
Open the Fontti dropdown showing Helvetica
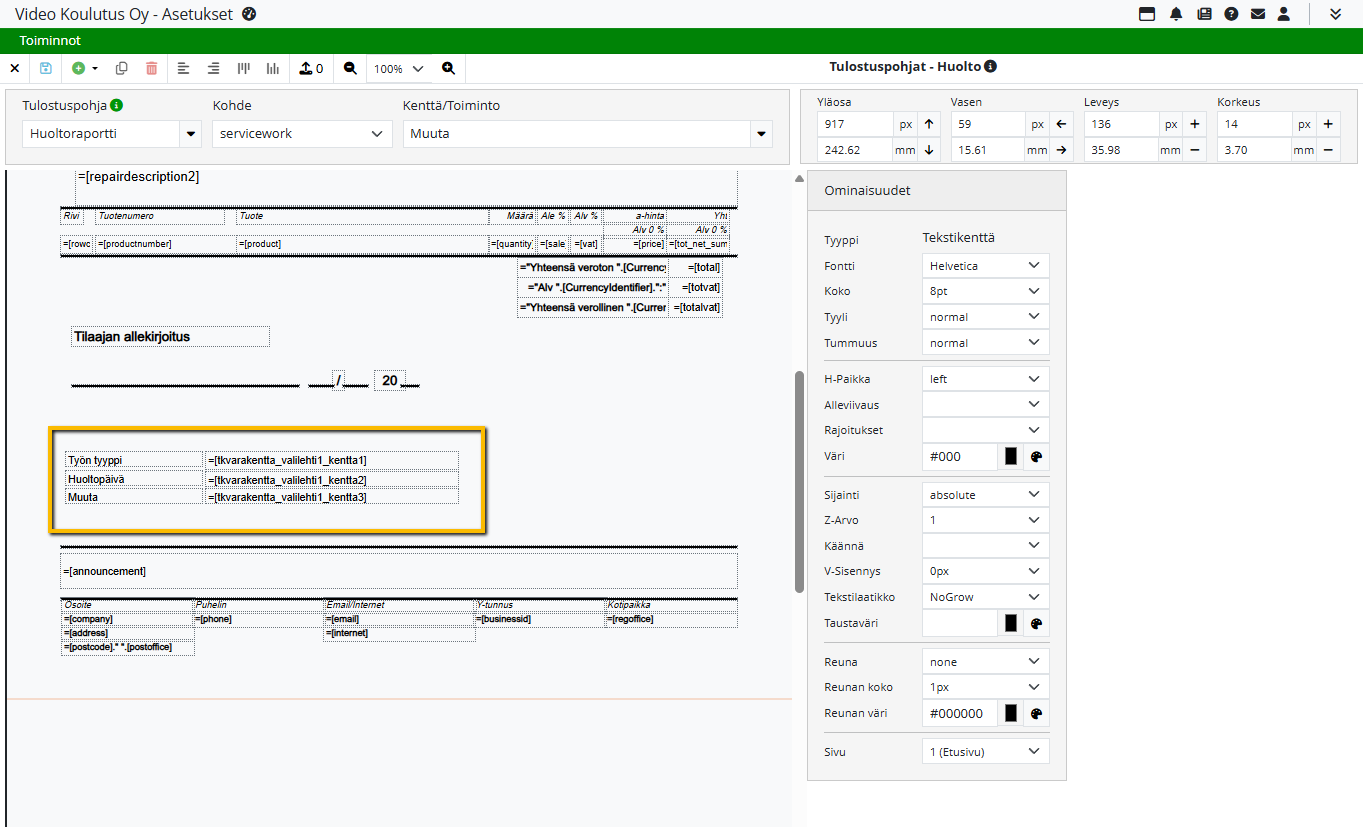[985, 266]
